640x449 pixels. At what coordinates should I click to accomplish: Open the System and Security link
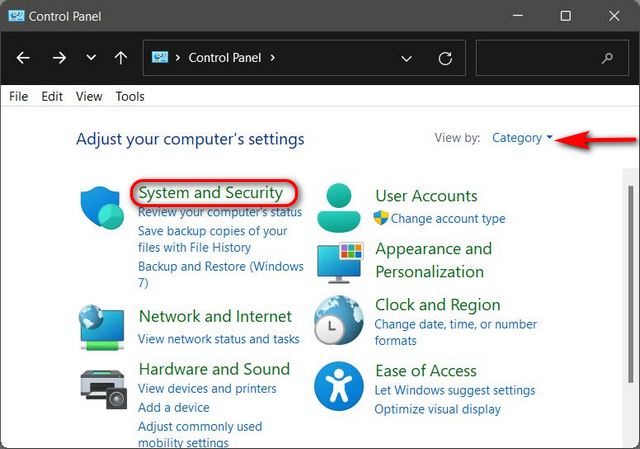(x=210, y=192)
